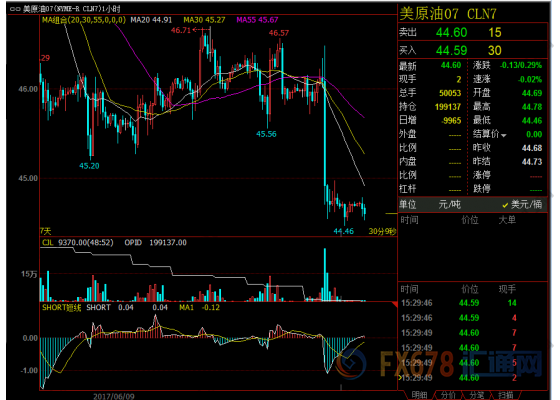Open the SHORT短线 indicator selector
Image resolution: width=560 pixels, height=400 pixels.
pyautogui.click(x=62, y=308)
